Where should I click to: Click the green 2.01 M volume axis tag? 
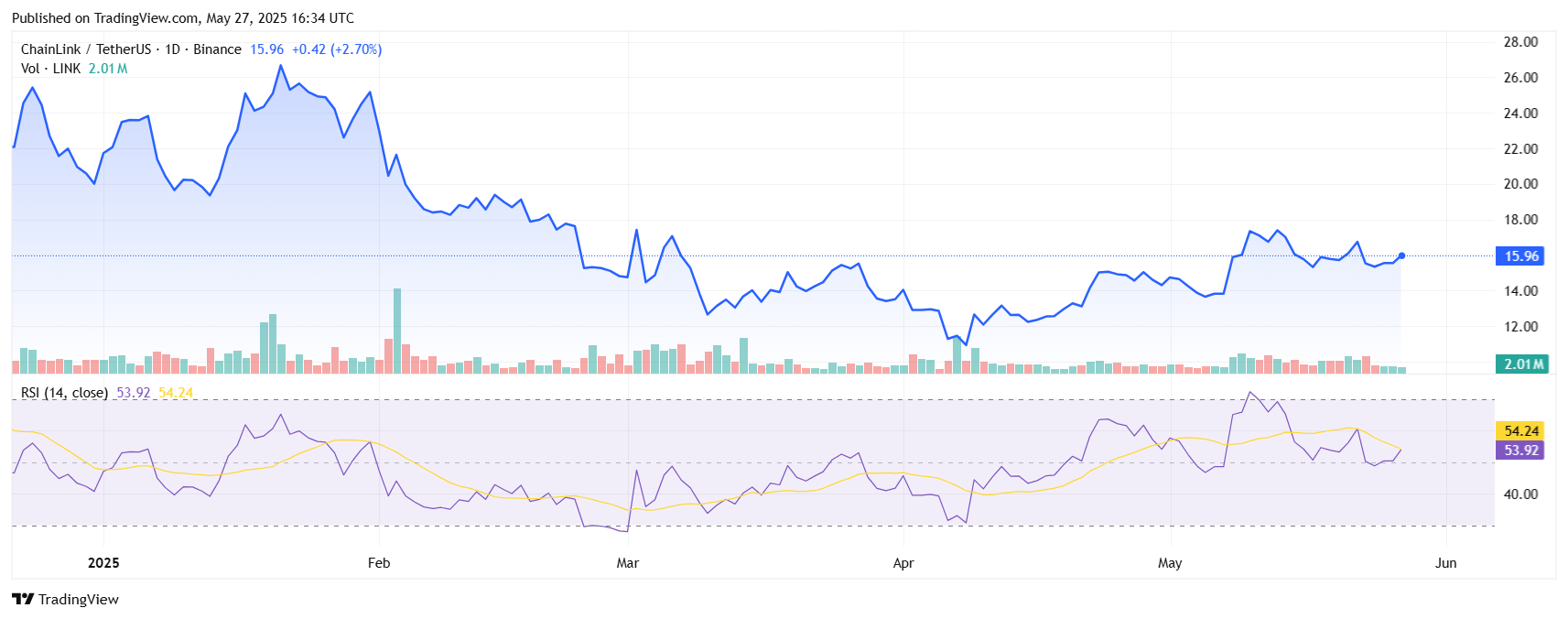point(1521,364)
